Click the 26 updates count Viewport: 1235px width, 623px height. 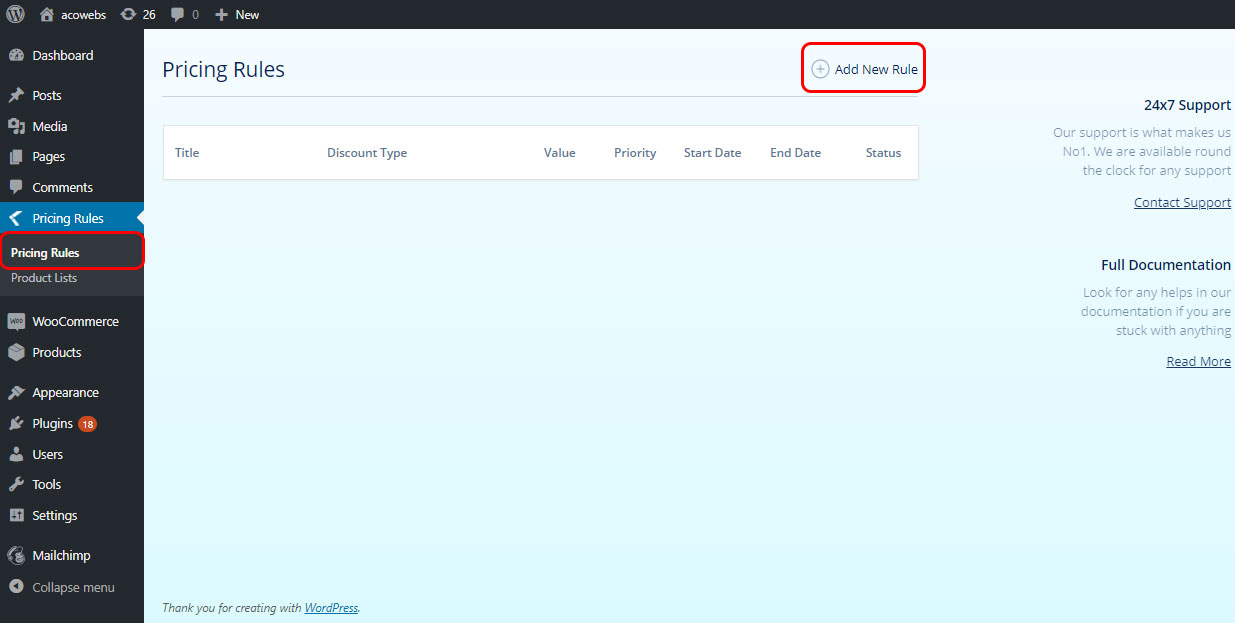149,15
